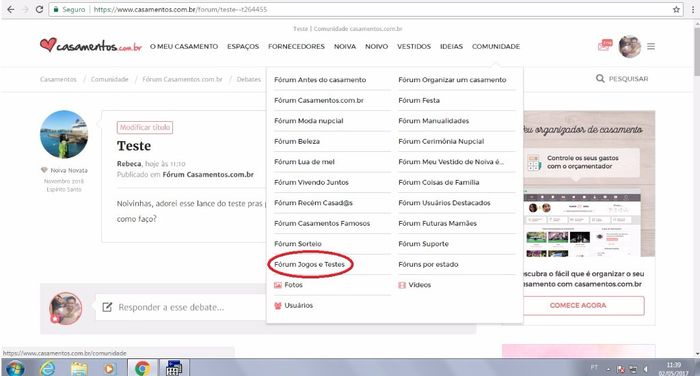Click the Modificar título button
The height and width of the screenshot is (376, 700).
pyautogui.click(x=145, y=127)
